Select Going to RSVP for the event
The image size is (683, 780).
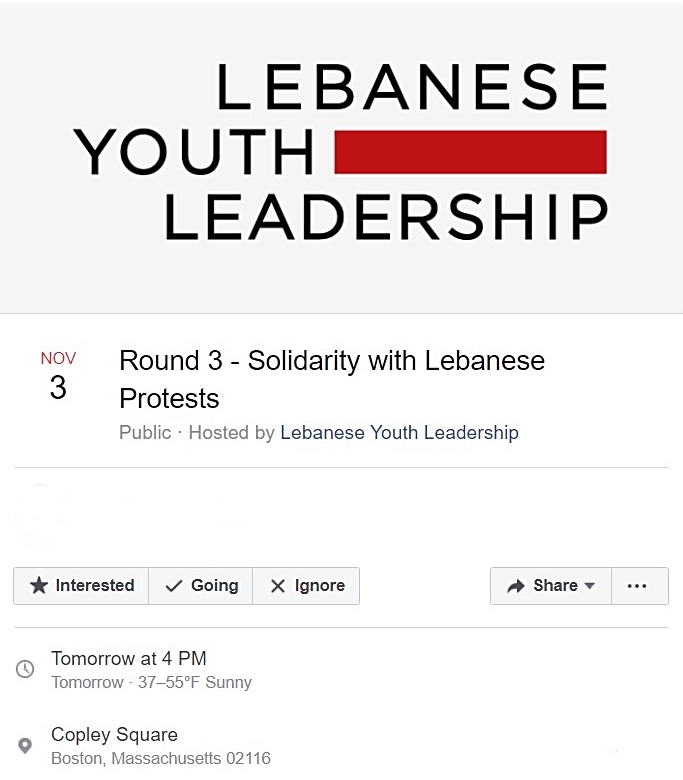201,586
